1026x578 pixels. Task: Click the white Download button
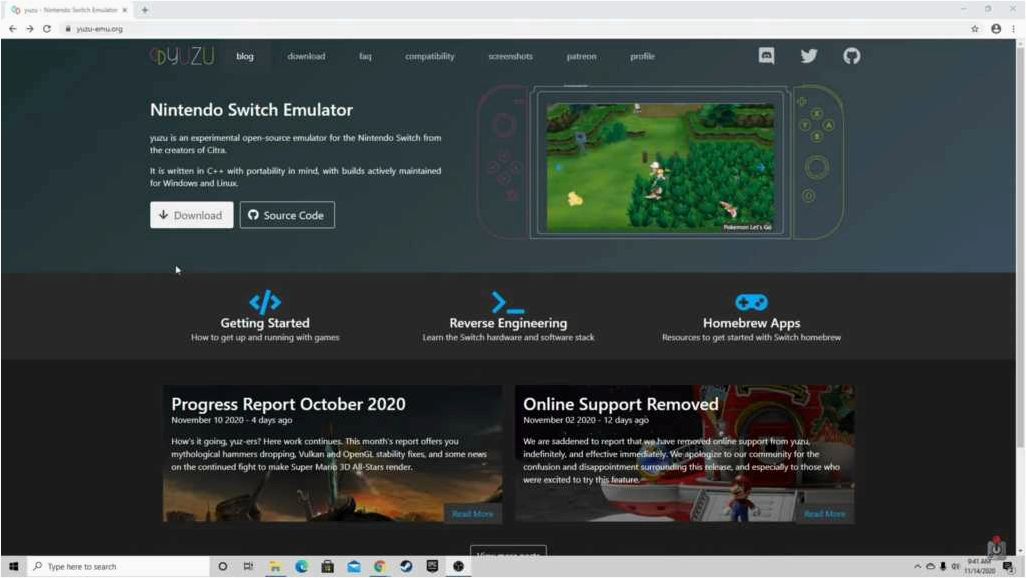coord(191,215)
